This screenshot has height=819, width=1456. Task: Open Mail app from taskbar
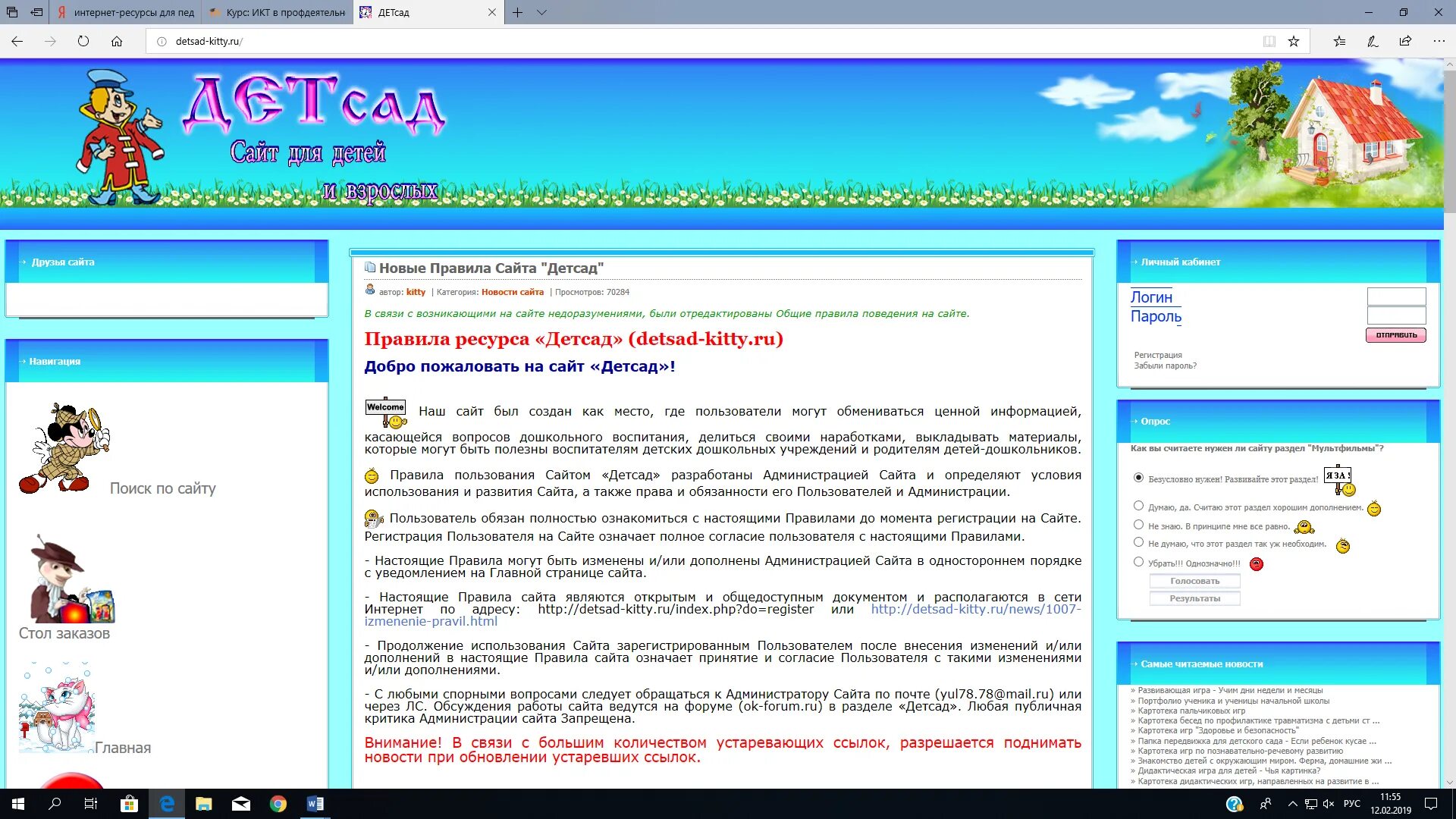coord(240,804)
